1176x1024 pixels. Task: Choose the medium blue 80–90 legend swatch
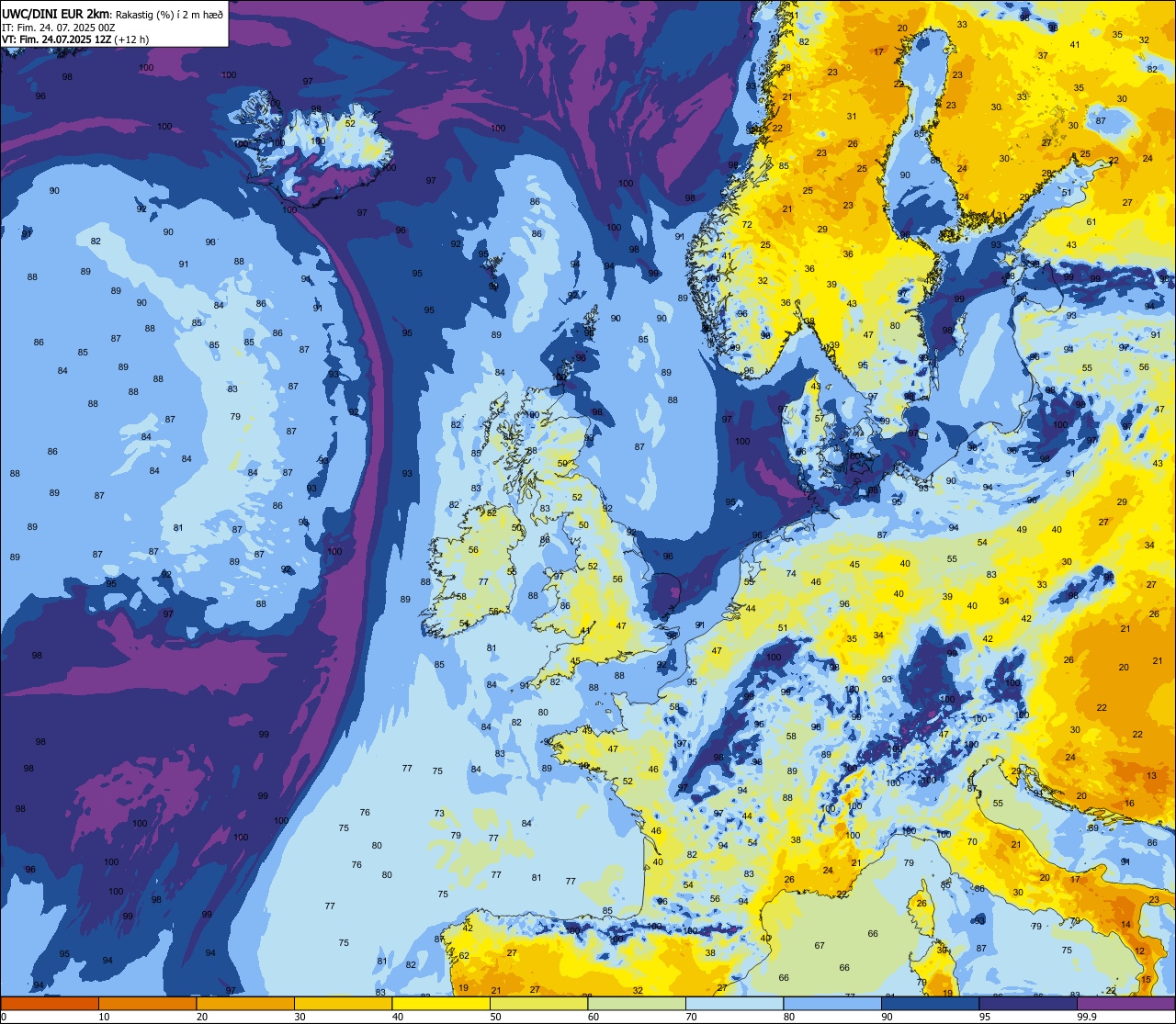tap(832, 1003)
